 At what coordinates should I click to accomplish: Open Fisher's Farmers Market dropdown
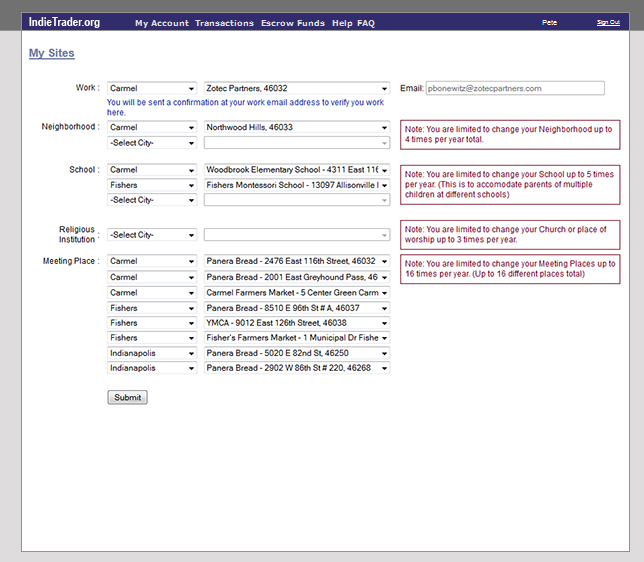[297, 338]
